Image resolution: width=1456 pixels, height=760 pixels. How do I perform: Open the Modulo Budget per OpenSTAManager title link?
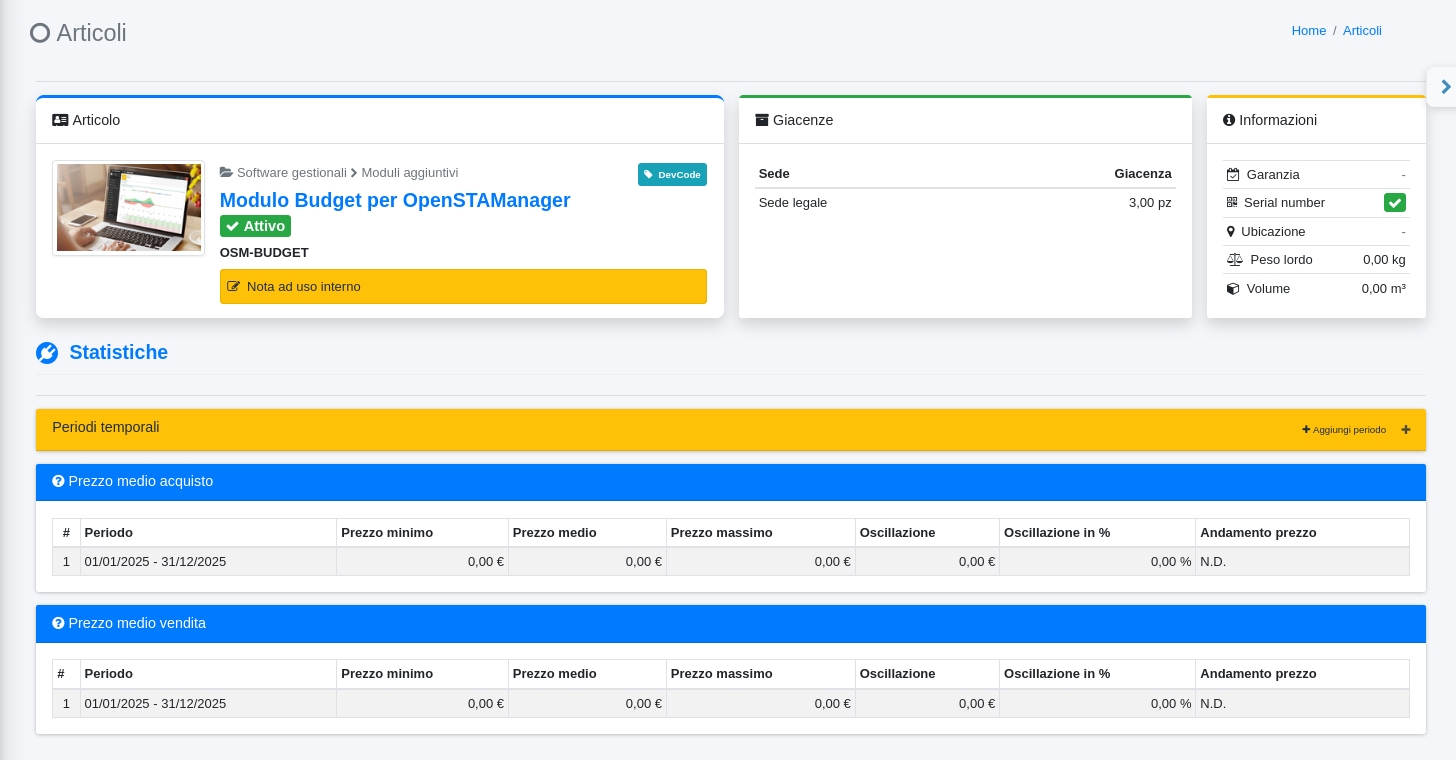point(395,200)
